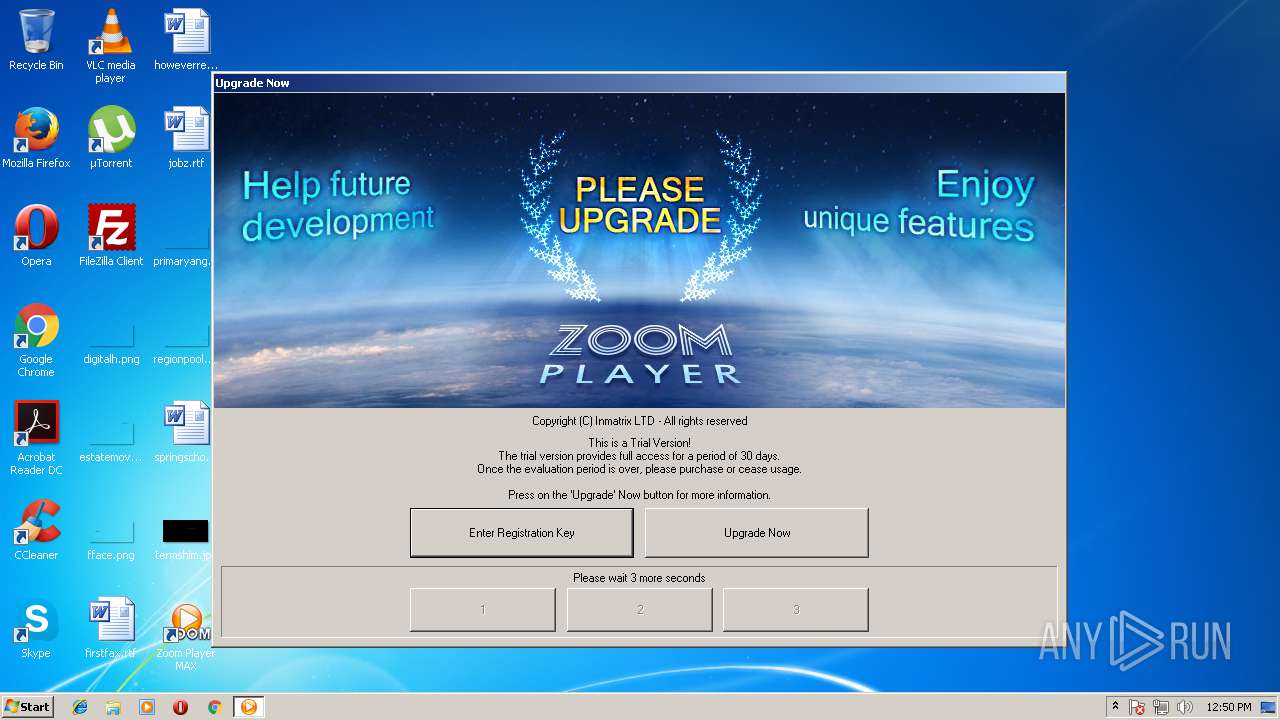Open FileZilla Client shortcut
The width and height of the screenshot is (1280, 720).
110,236
